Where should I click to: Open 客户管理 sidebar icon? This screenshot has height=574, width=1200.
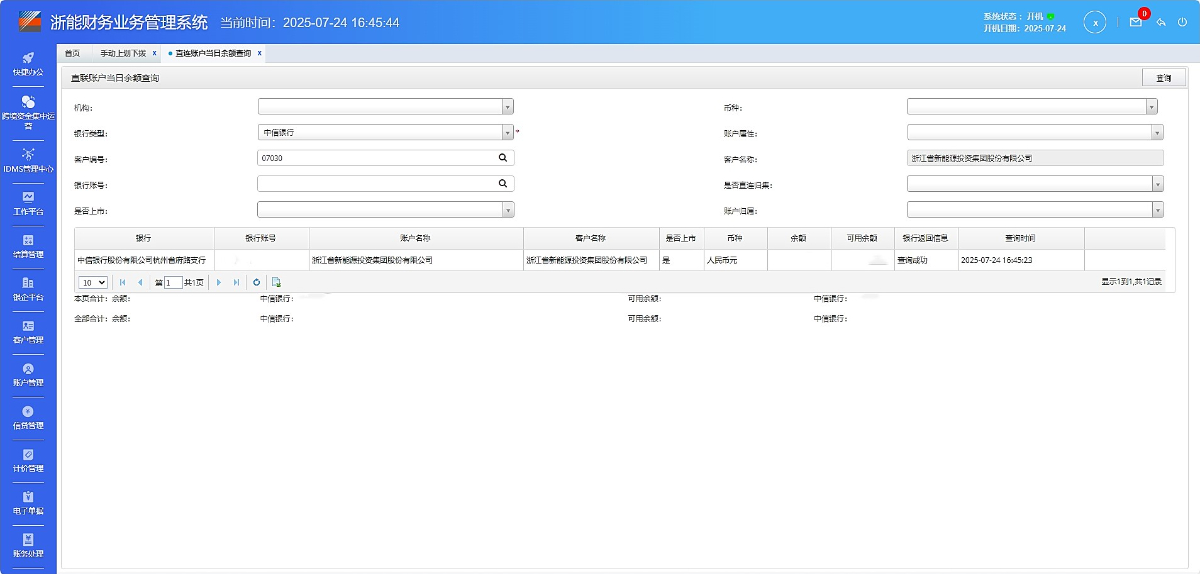pos(28,331)
